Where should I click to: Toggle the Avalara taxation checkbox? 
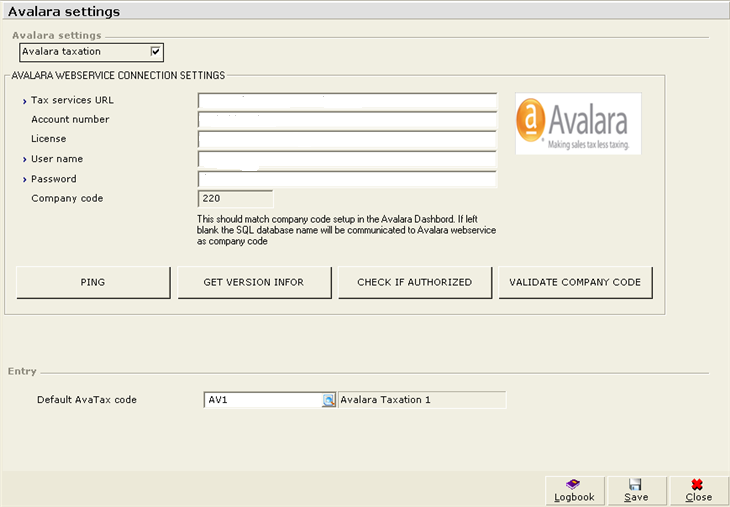(x=155, y=51)
